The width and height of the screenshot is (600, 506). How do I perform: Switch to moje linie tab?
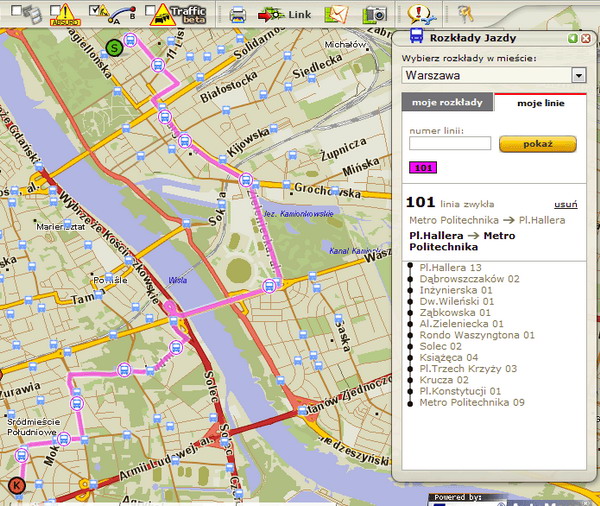540,103
